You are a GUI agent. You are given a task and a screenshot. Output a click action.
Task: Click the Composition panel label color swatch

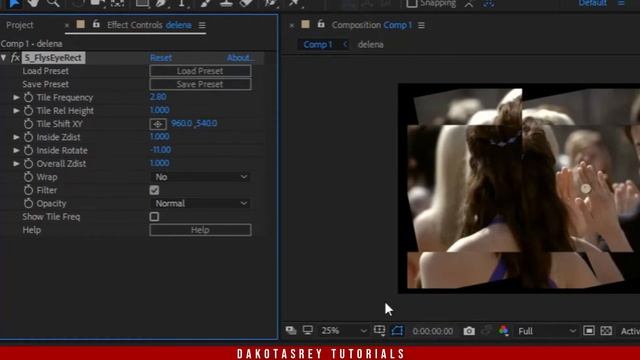tap(305, 24)
